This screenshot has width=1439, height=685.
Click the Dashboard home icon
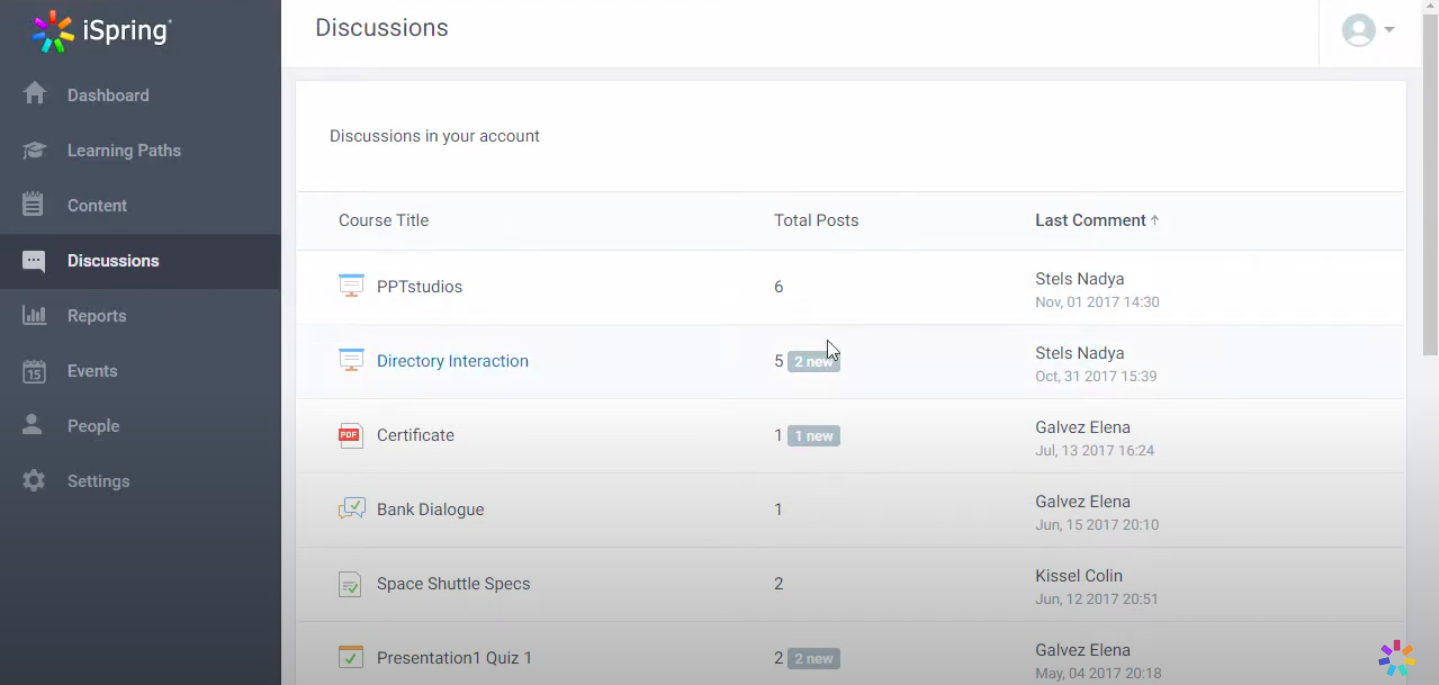(x=34, y=94)
